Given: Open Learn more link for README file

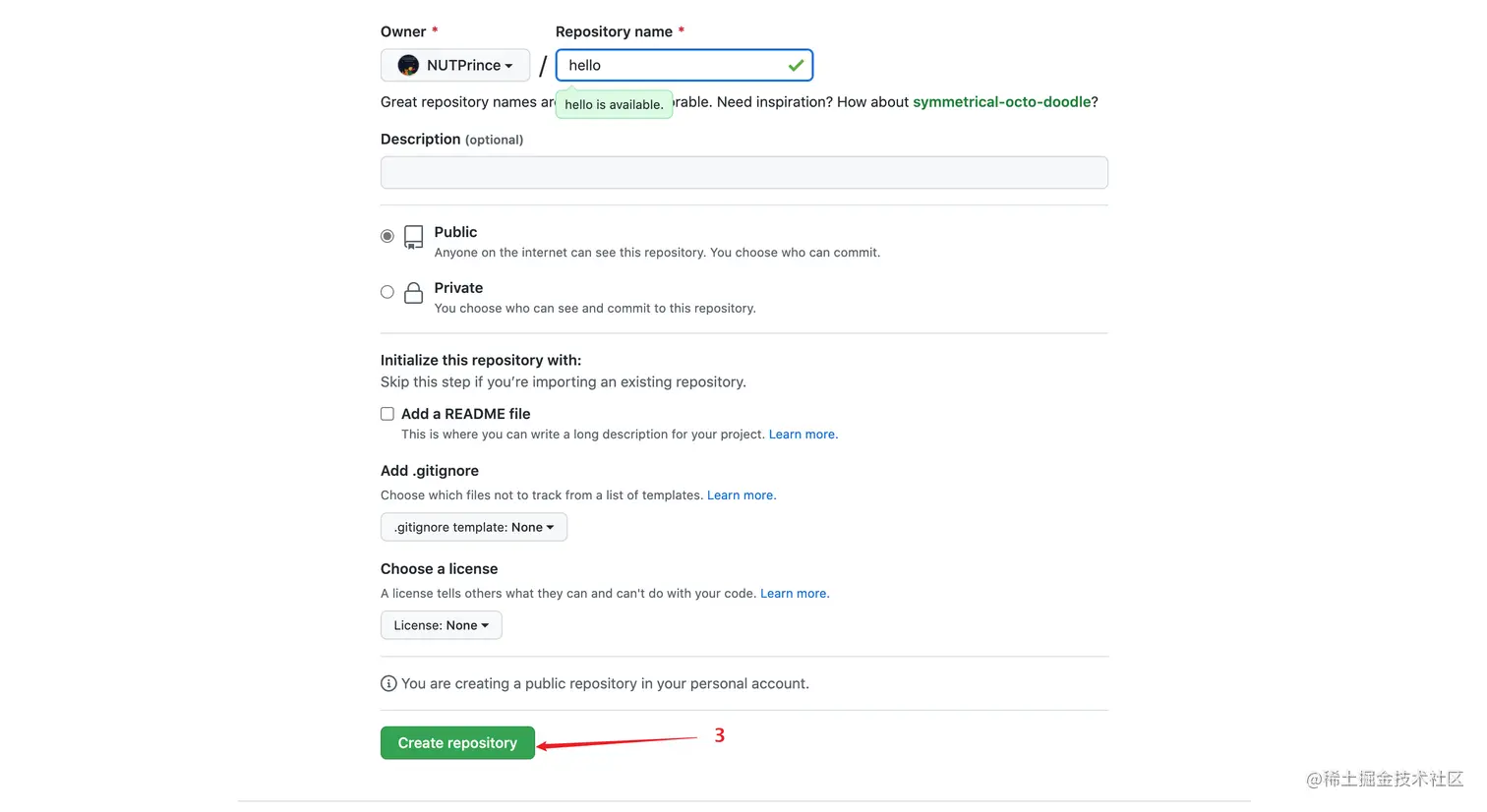Looking at the screenshot, I should pos(803,435).
